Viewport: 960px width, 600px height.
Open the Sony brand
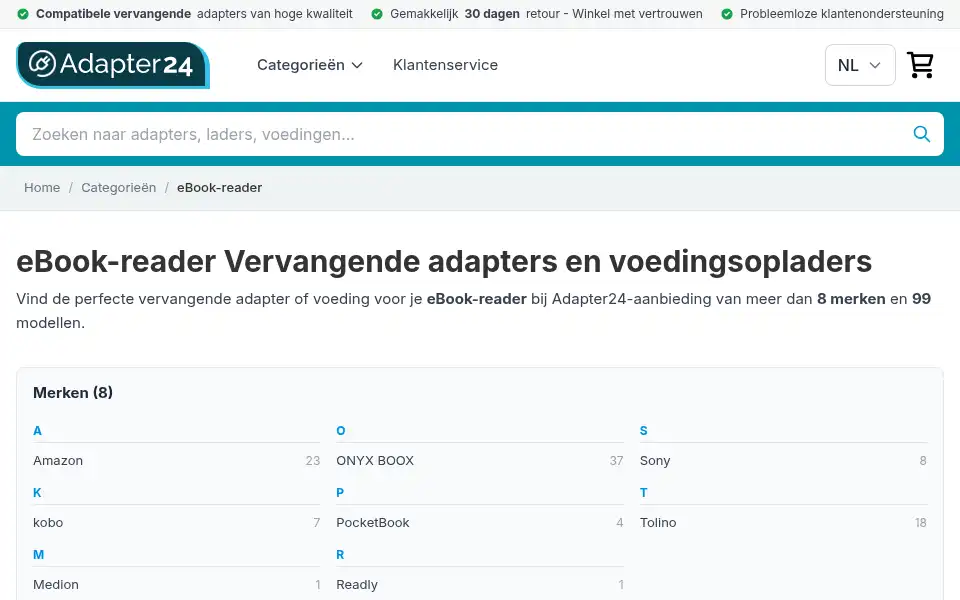[x=783, y=460]
